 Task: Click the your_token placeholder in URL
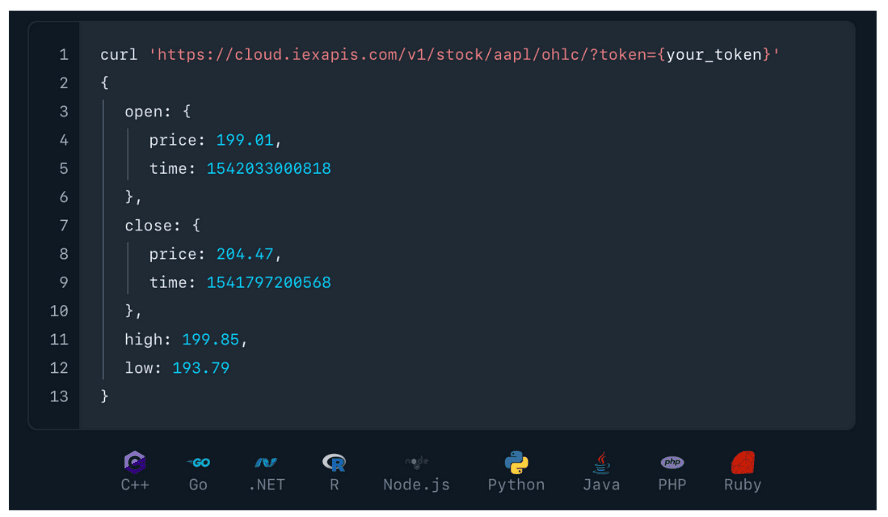714,54
